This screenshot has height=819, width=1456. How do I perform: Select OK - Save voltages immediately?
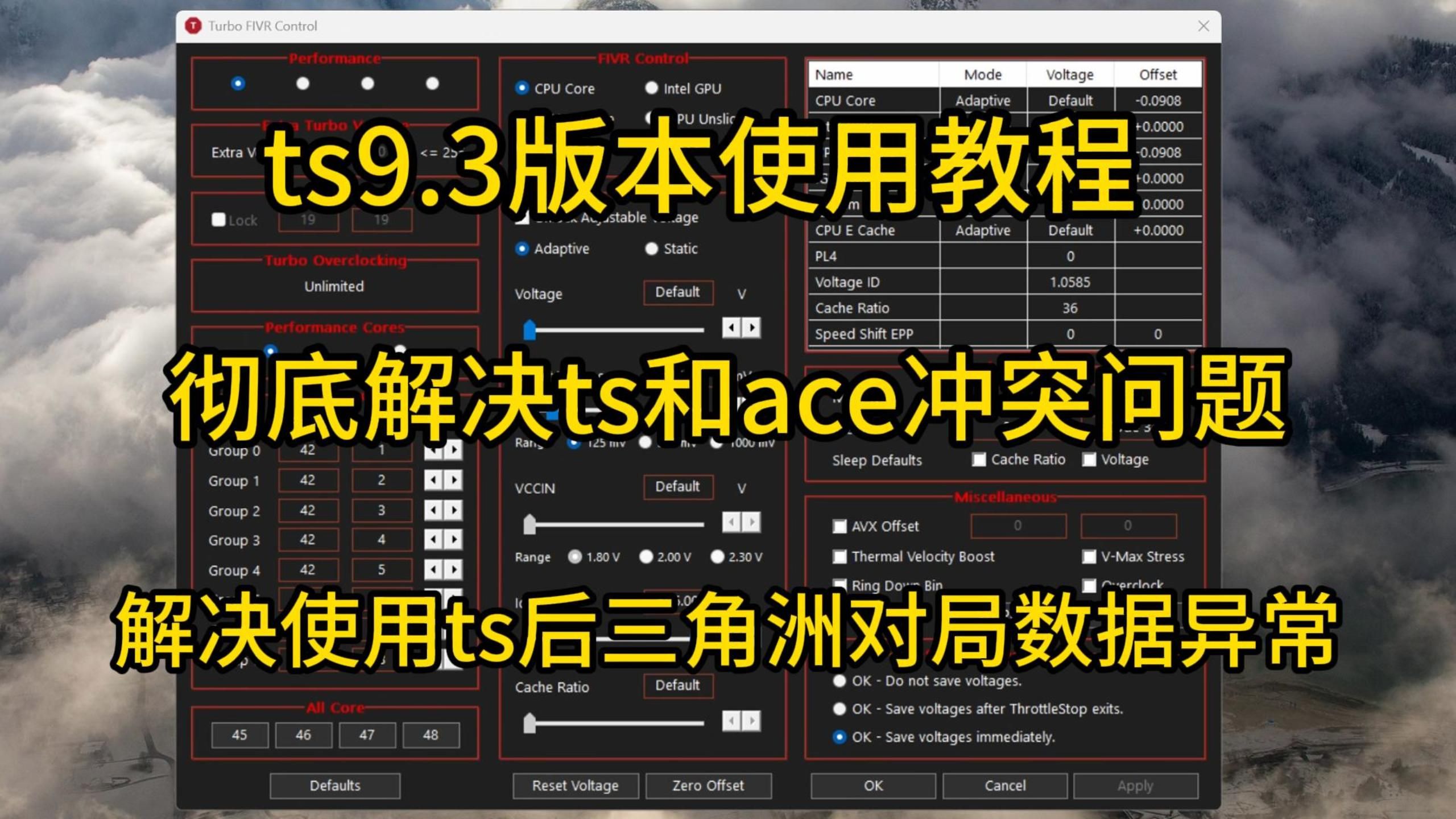pos(839,737)
